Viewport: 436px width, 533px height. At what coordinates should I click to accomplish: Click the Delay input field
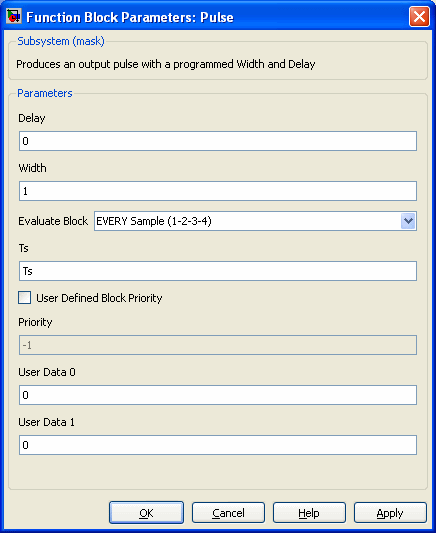click(x=218, y=141)
